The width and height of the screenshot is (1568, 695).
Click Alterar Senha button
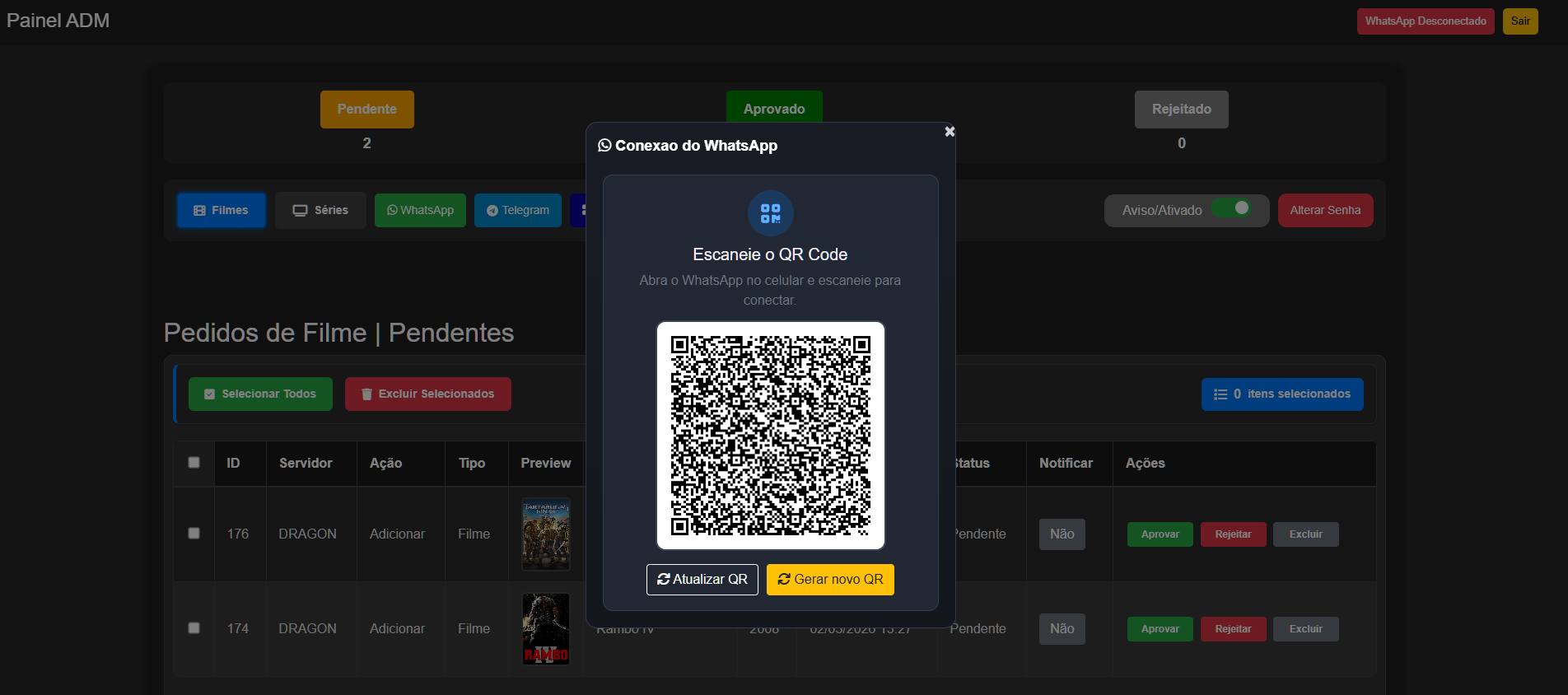pyautogui.click(x=1325, y=211)
